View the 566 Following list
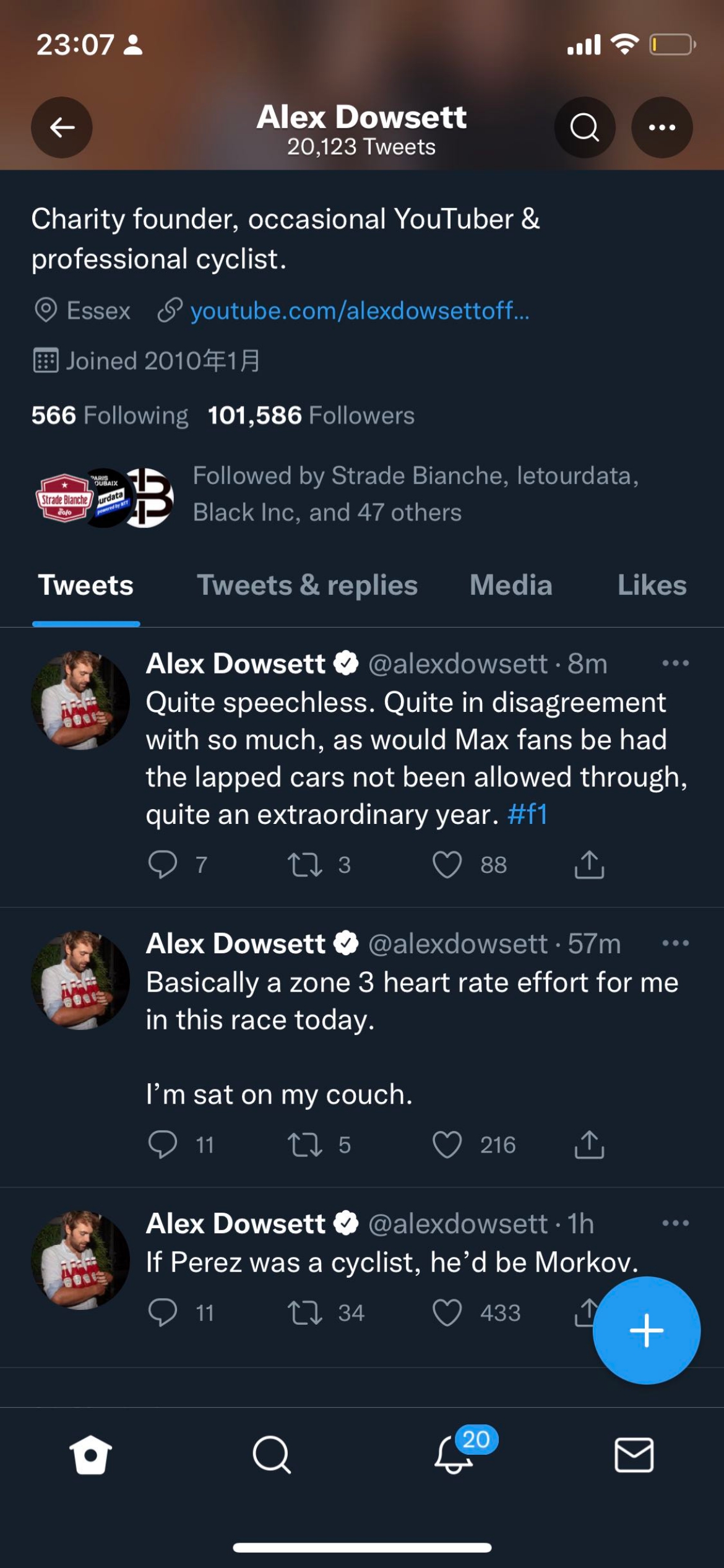This screenshot has height=1568, width=724. 110,415
